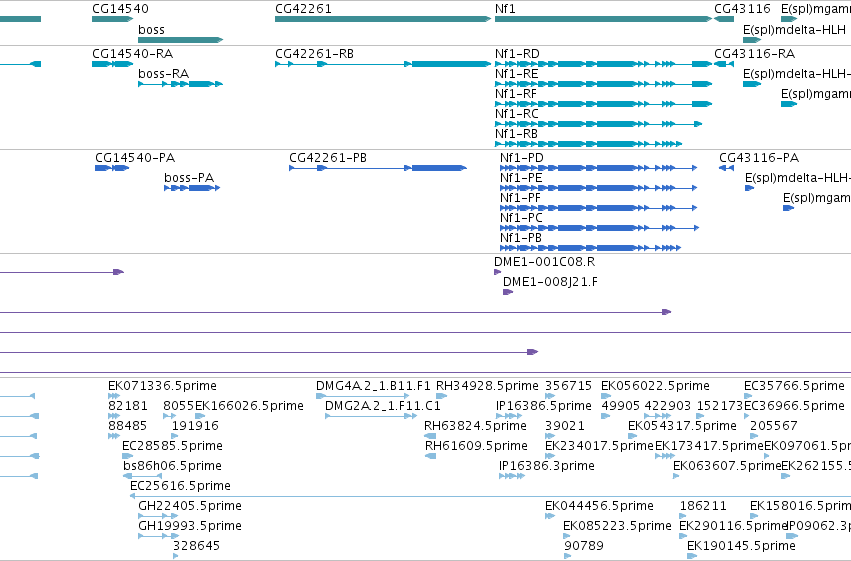The image size is (851, 561).
Task: Select EK190145.5prime EST
Action: click(691, 556)
